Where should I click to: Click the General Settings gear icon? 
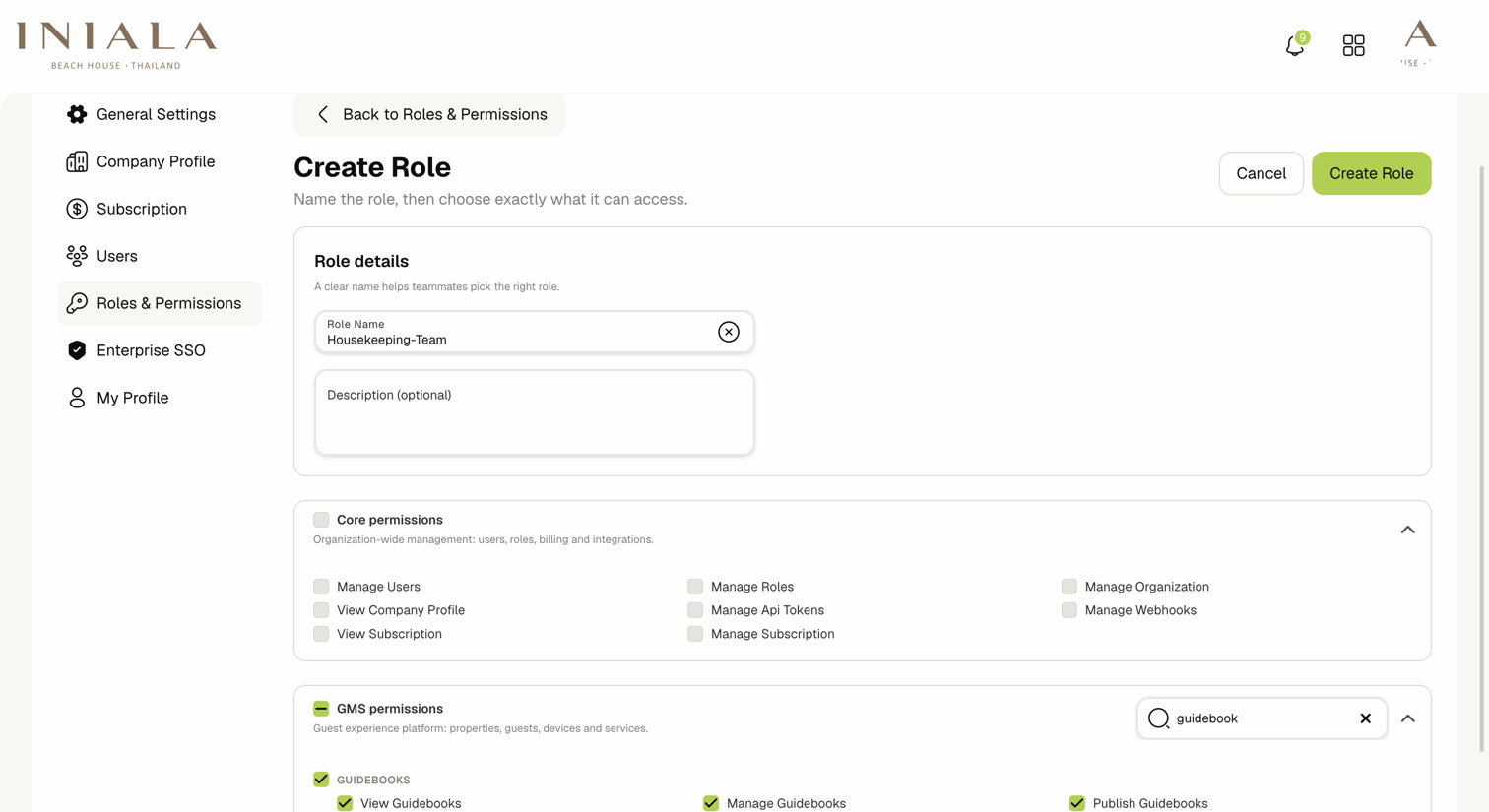pyautogui.click(x=77, y=114)
